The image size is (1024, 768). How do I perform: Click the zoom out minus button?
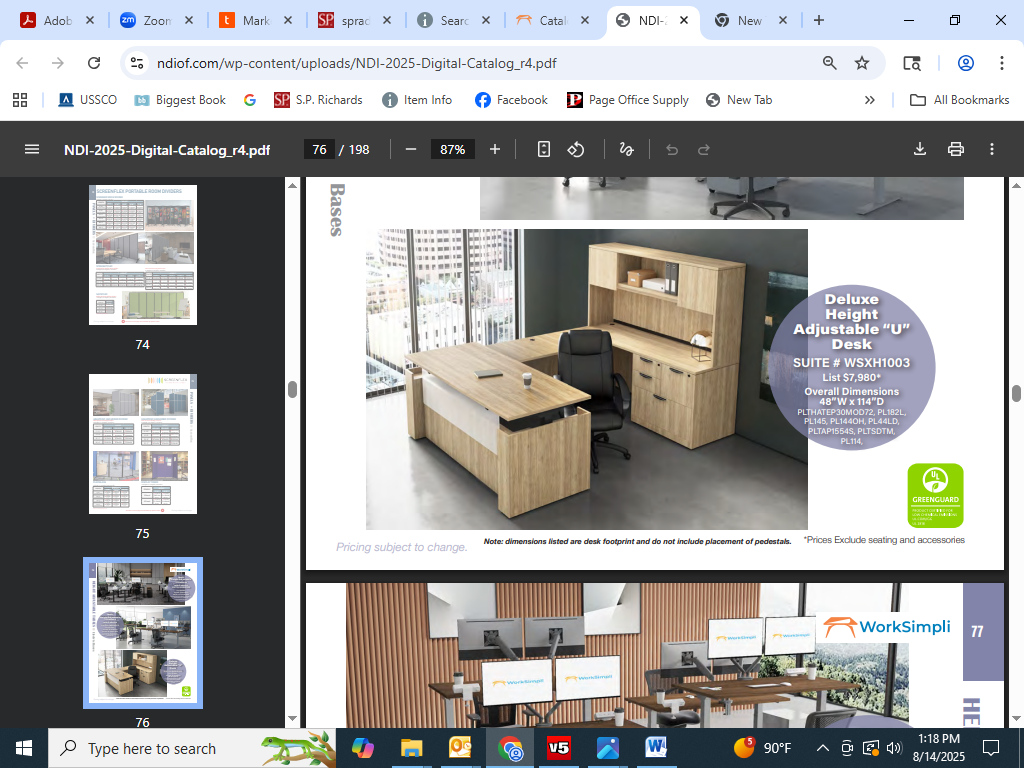410,149
